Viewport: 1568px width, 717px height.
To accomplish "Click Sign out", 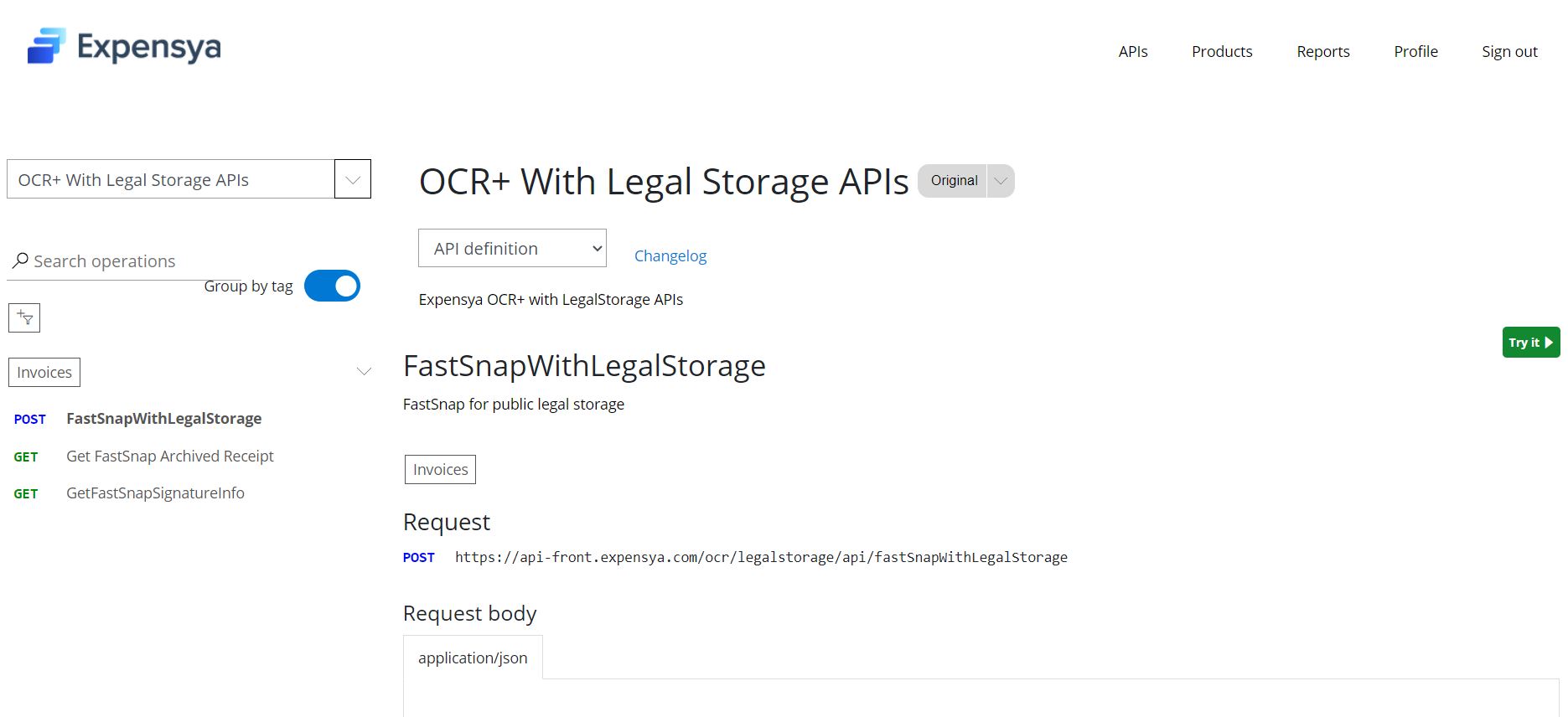I will (1508, 52).
